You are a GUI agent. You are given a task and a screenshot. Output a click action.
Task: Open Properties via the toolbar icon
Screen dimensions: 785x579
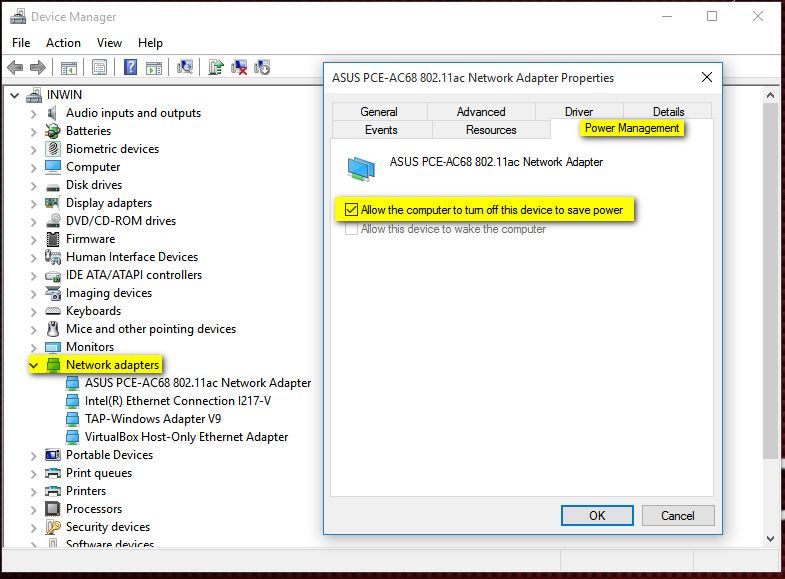(99, 67)
